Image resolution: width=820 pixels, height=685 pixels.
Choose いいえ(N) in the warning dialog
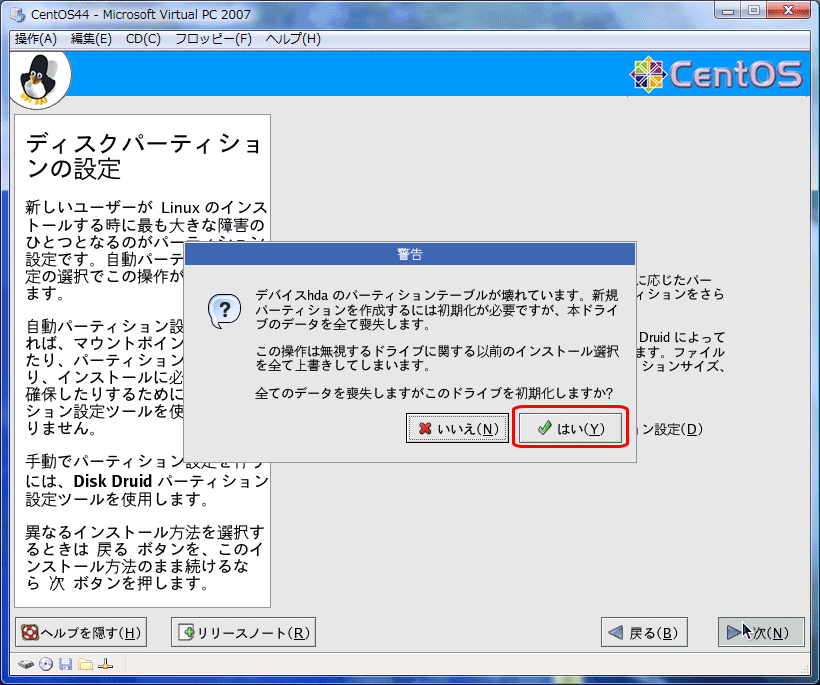click(x=458, y=429)
